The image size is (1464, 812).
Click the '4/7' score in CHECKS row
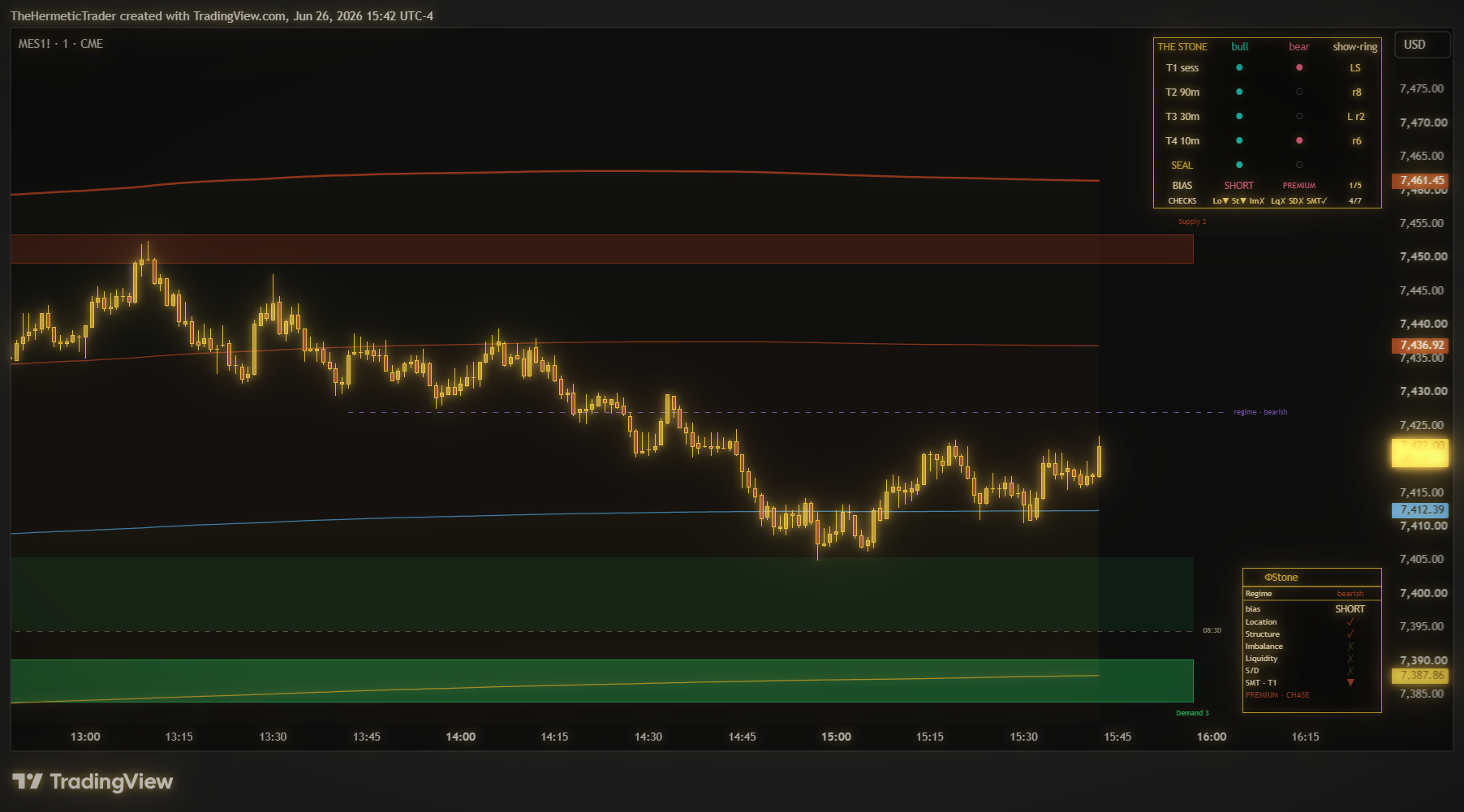click(x=1355, y=201)
